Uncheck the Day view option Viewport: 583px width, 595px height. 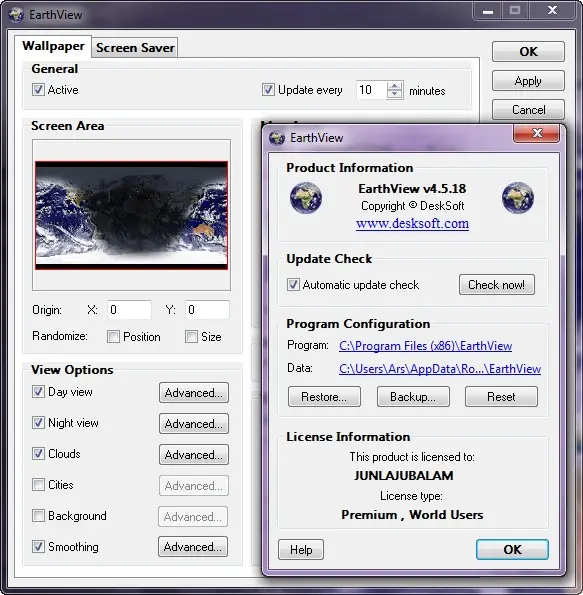click(x=38, y=392)
